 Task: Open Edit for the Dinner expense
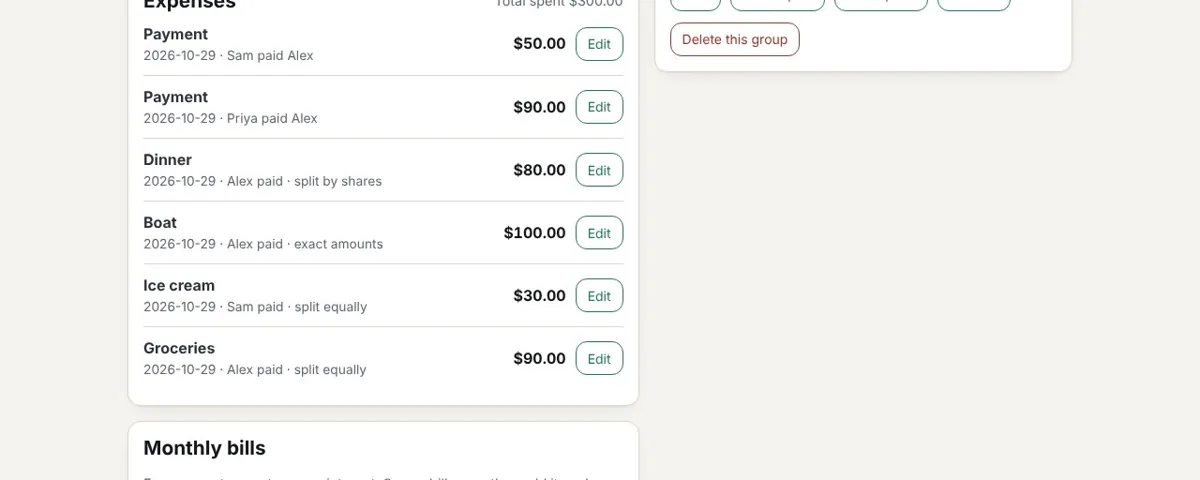(x=599, y=170)
